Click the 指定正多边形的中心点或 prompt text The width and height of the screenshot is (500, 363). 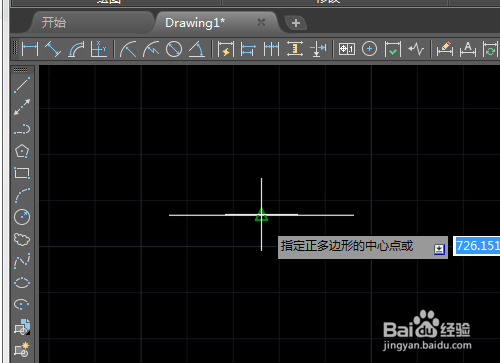pyautogui.click(x=347, y=246)
